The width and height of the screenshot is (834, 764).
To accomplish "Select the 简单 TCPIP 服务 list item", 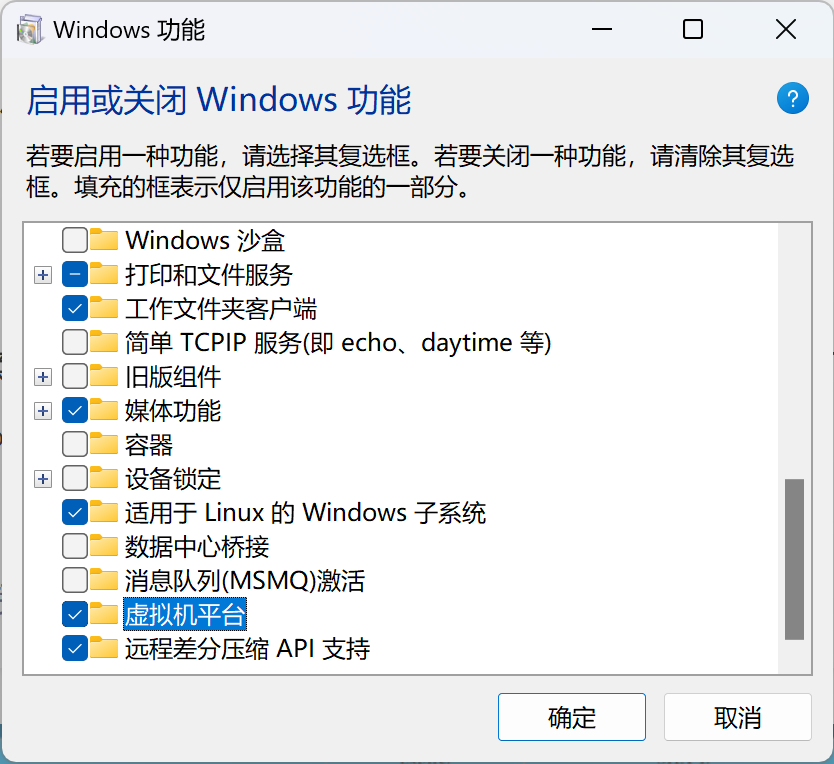I will 338,342.
